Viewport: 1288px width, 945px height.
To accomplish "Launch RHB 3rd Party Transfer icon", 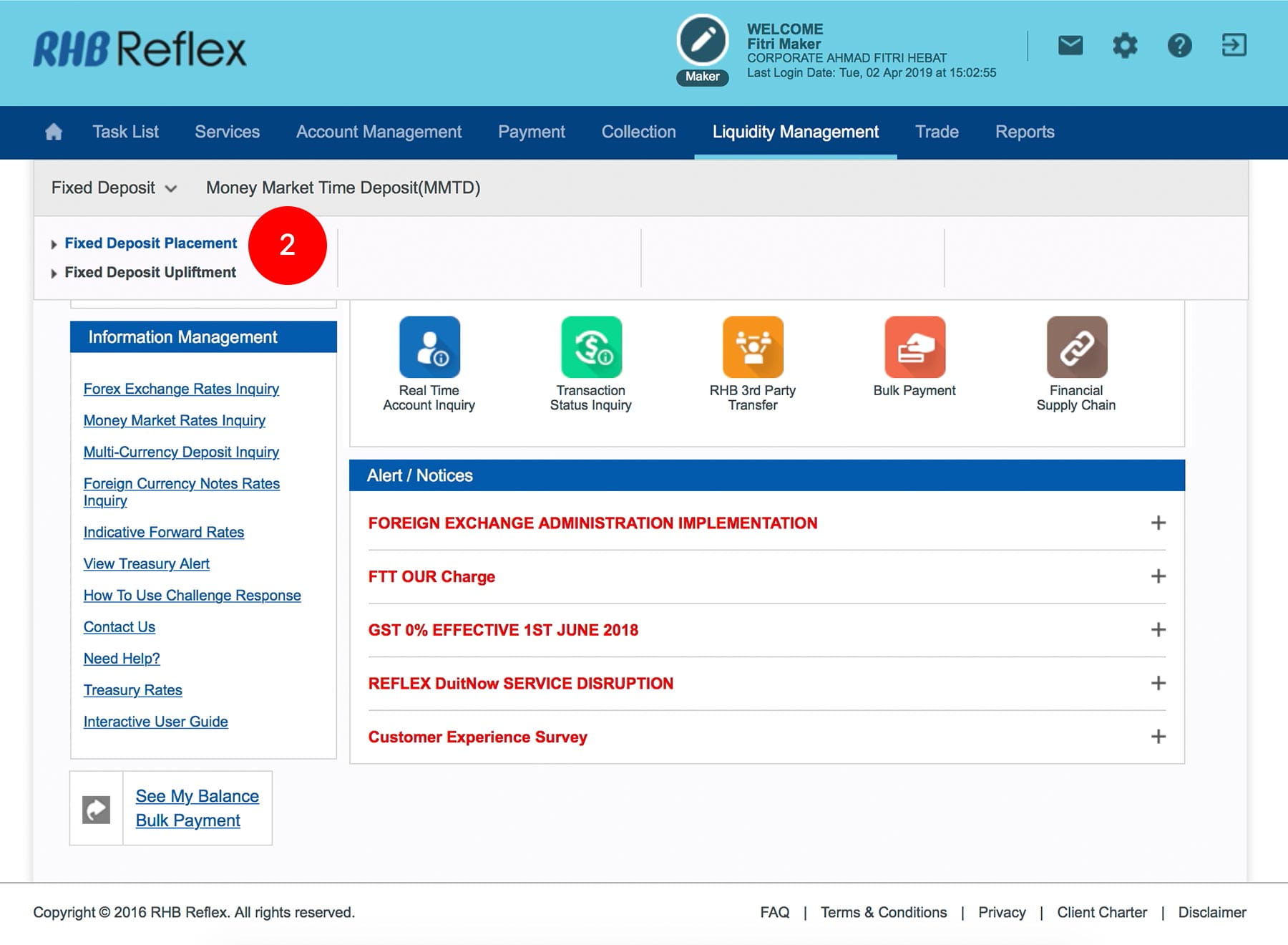I will pyautogui.click(x=753, y=347).
